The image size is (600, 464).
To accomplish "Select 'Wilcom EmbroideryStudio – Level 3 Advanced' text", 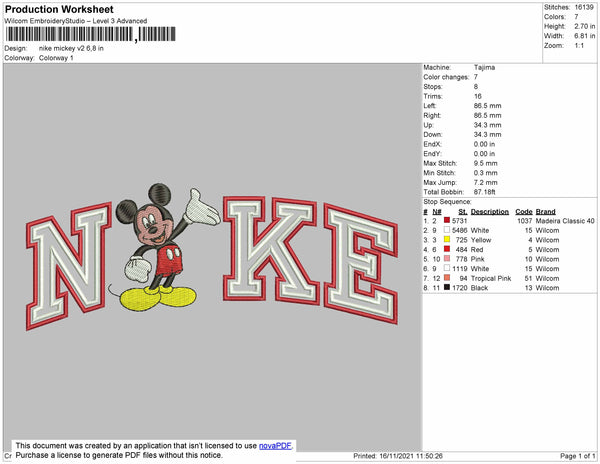I will pos(76,21).
